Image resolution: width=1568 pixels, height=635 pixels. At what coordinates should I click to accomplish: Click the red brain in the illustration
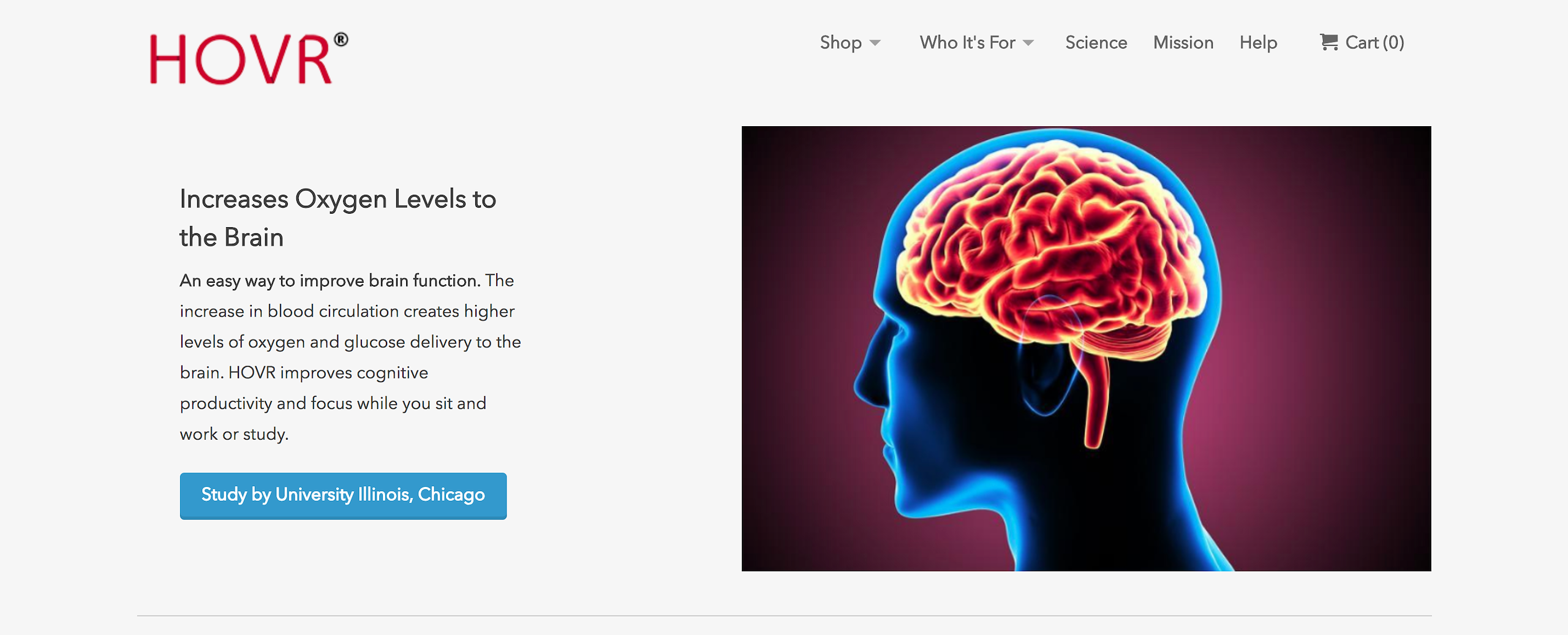pyautogui.click(x=1041, y=245)
